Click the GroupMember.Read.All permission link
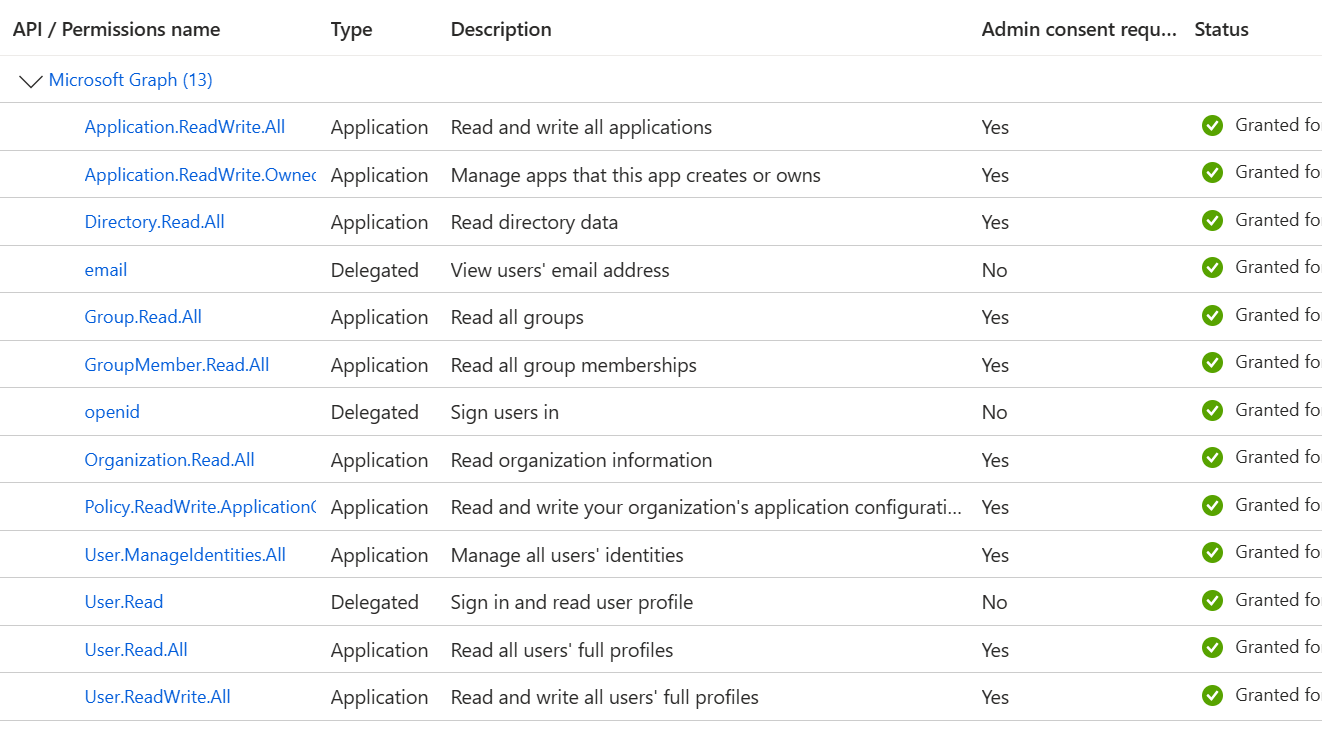Viewport: 1322px width, 745px height. [176, 364]
